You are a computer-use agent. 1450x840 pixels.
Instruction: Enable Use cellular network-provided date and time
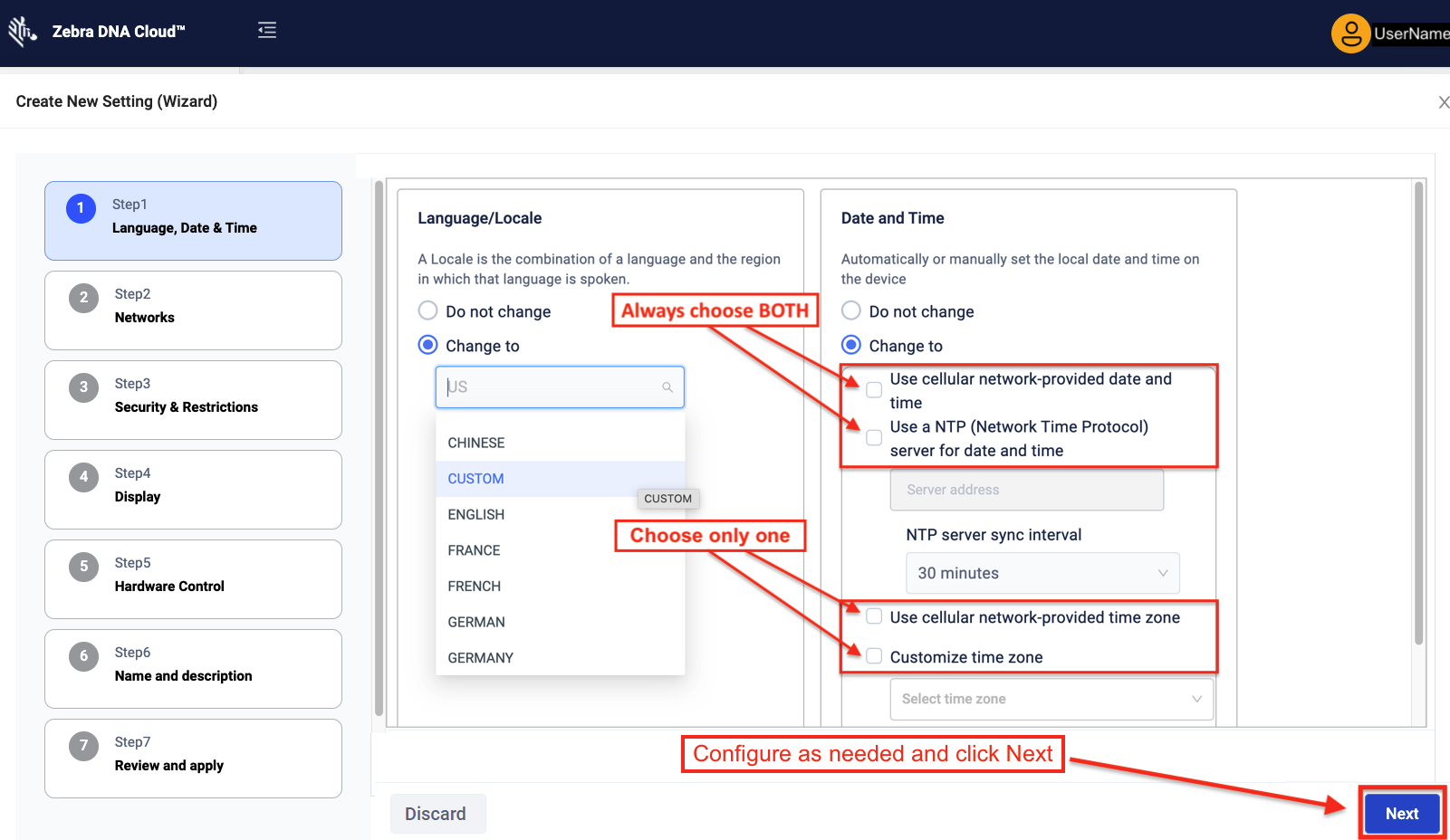pyautogui.click(x=874, y=390)
